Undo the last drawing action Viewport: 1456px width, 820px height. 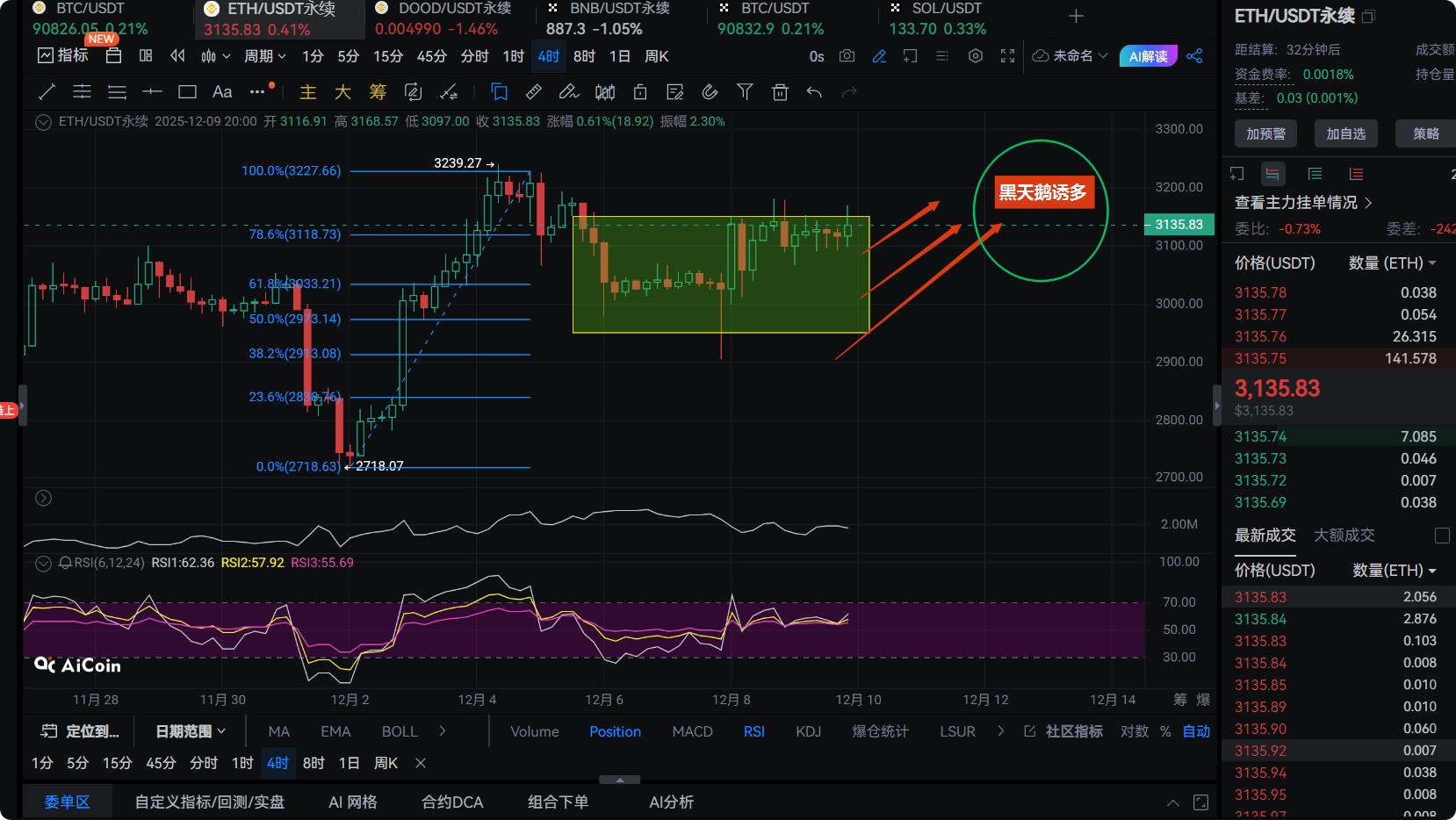[x=814, y=92]
